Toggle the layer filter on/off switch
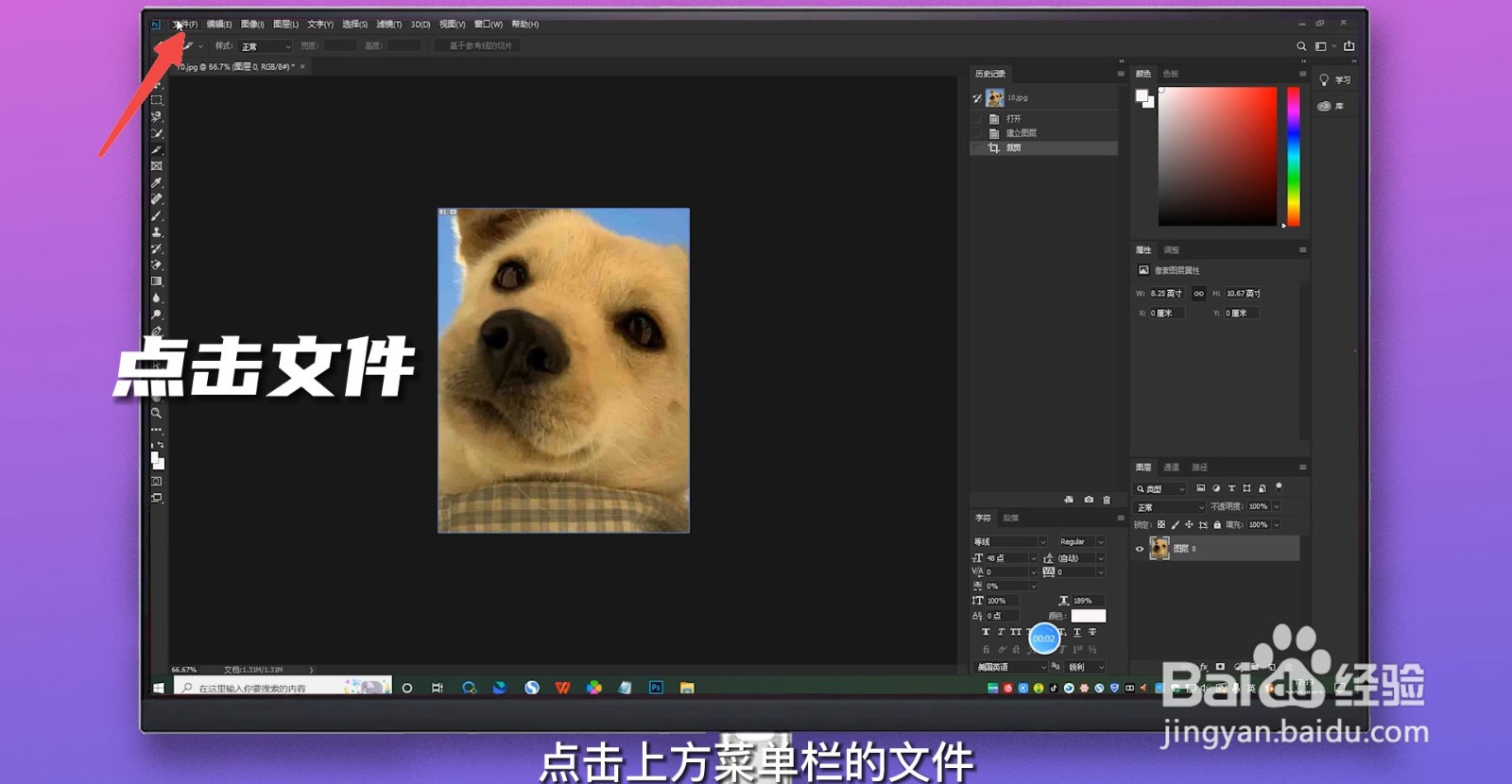The image size is (1512, 784). click(1279, 487)
